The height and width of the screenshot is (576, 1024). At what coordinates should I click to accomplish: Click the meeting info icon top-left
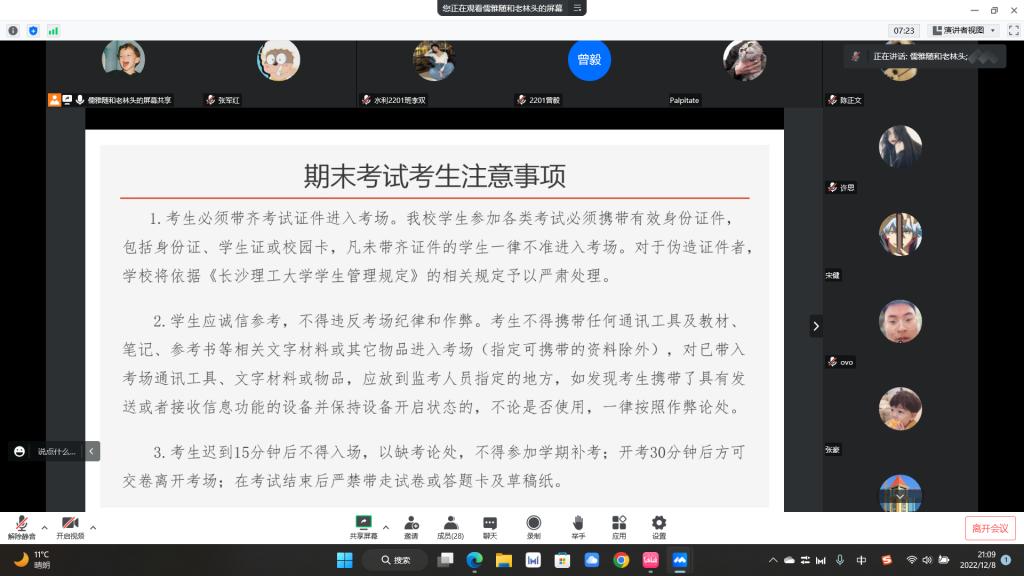tap(13, 31)
